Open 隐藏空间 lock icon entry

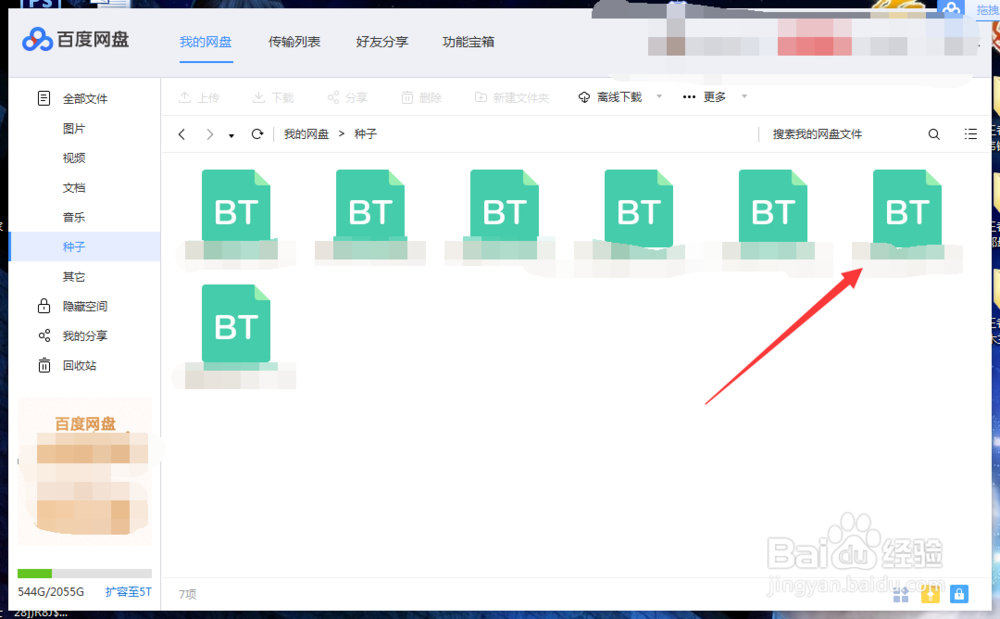[x=72, y=306]
